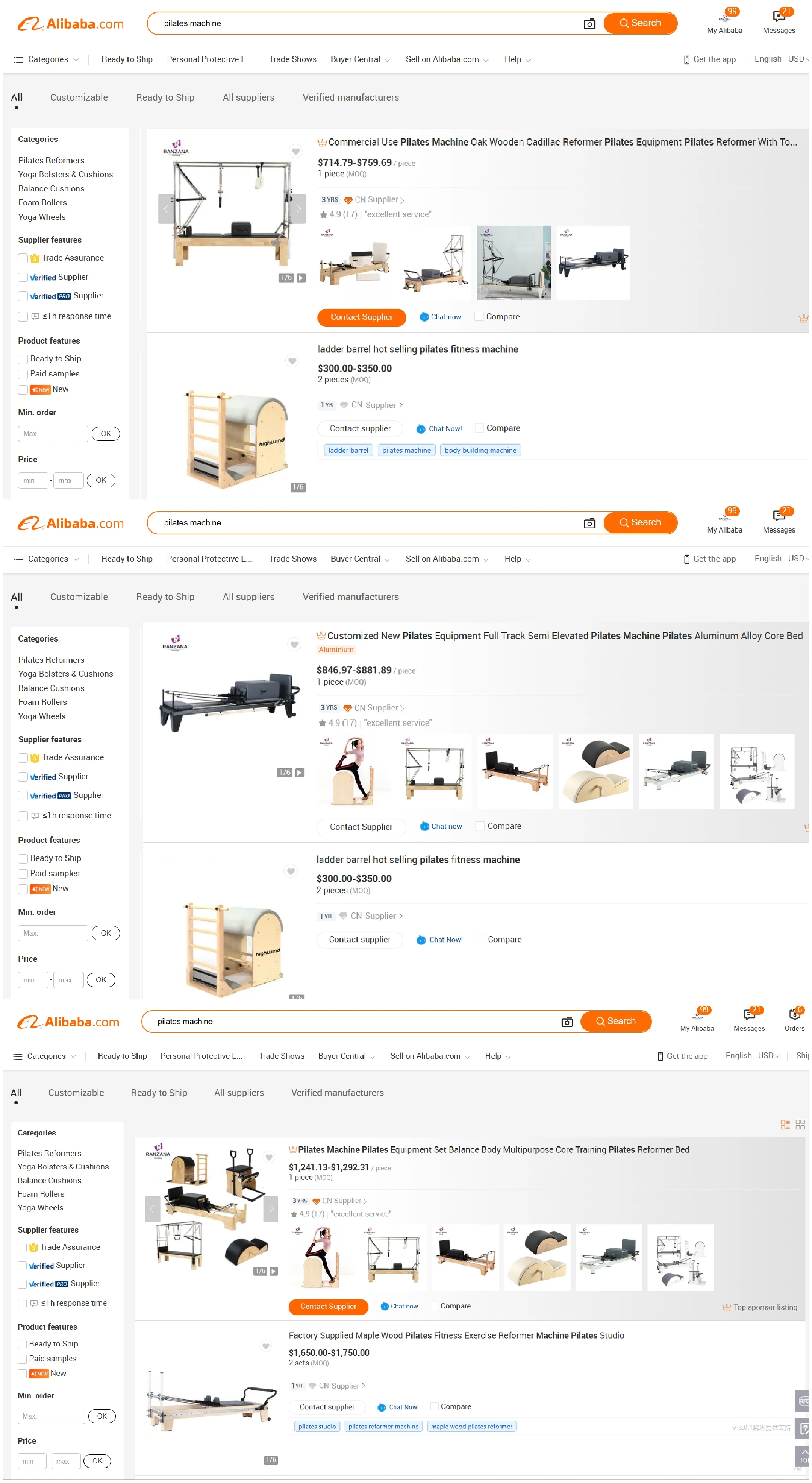Expand CN Supplier chevron under Commercial Use Cadillac
The width and height of the screenshot is (812, 1483).
tap(402, 200)
